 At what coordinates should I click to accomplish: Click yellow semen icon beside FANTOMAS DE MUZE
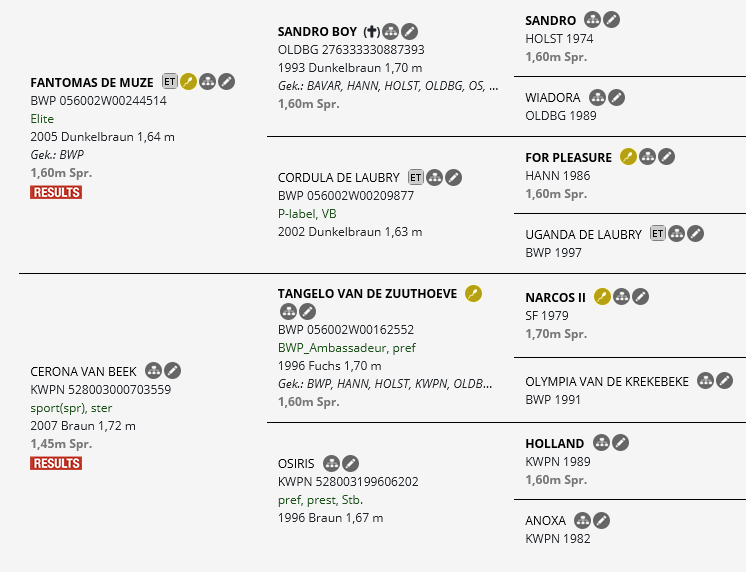click(188, 82)
